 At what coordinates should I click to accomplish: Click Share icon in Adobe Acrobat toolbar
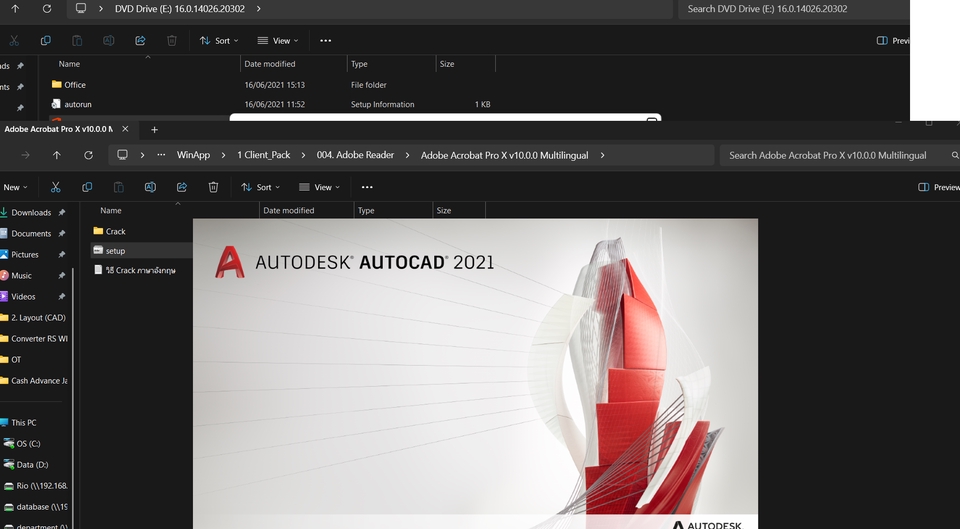(182, 187)
